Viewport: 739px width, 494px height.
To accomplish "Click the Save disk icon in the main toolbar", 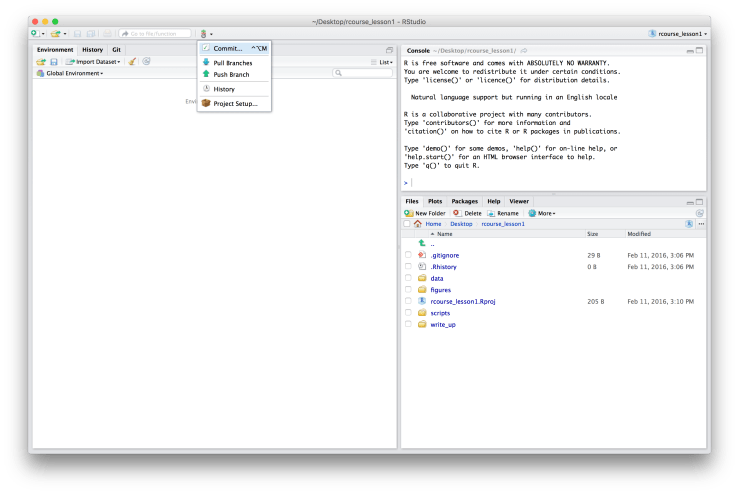I will (78, 33).
